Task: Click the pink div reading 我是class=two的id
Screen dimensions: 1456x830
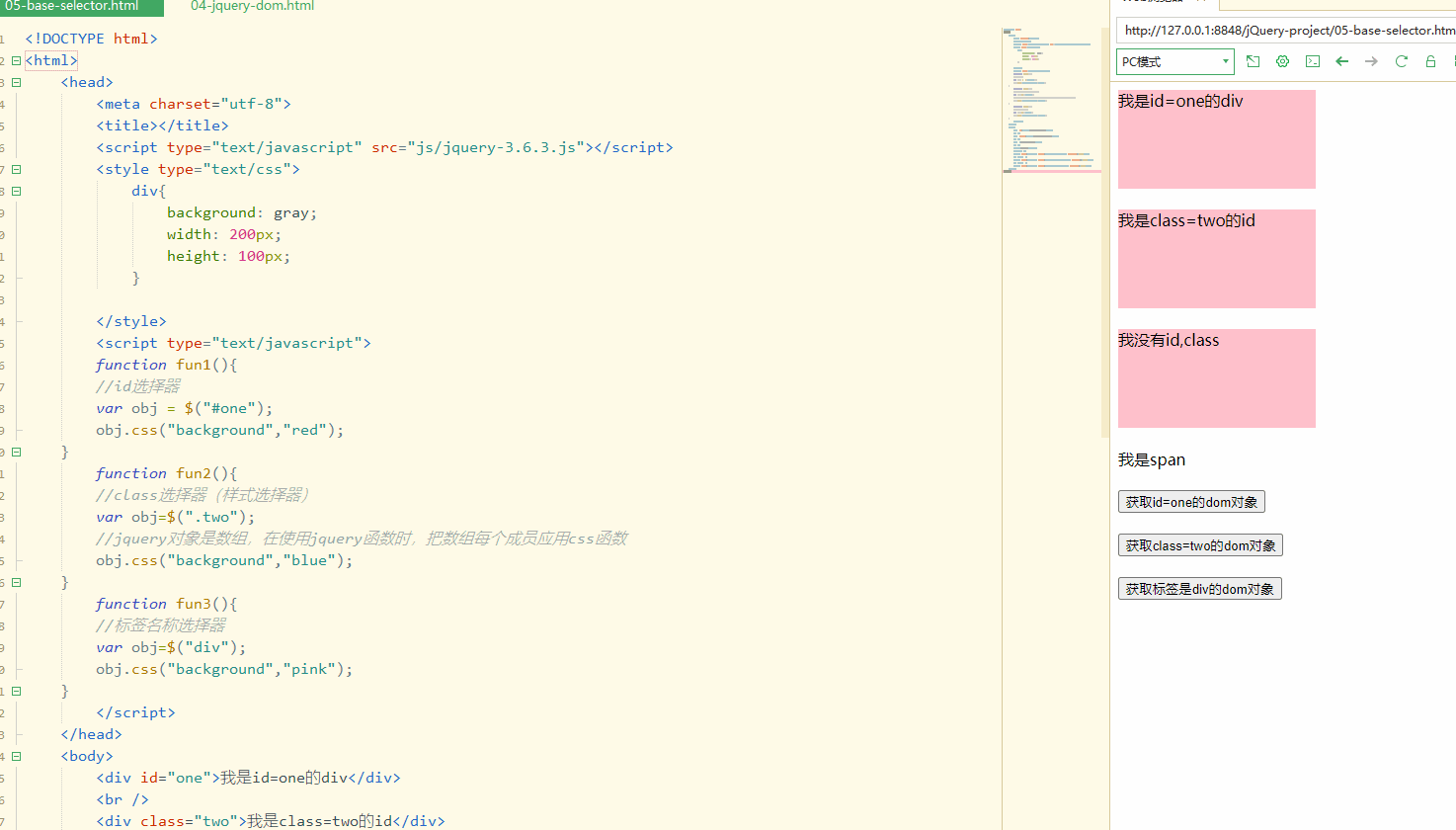Action: tap(1217, 259)
